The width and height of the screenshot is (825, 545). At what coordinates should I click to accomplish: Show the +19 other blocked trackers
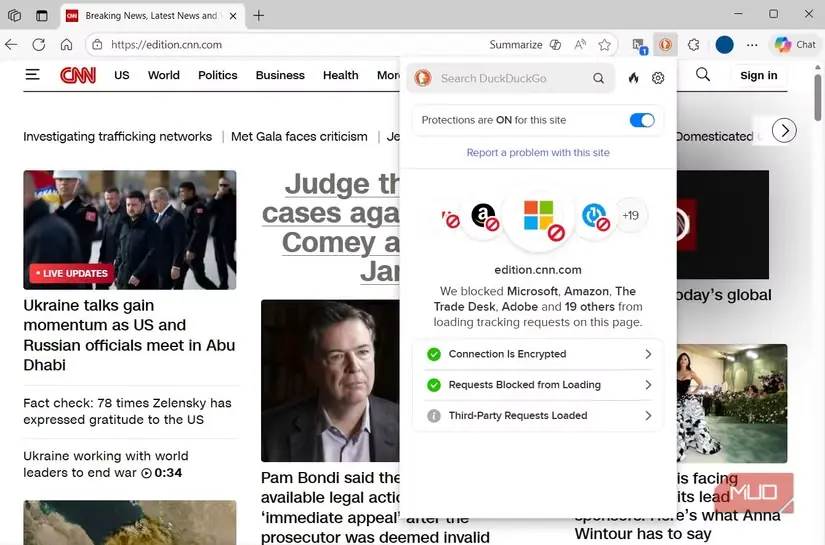click(630, 215)
